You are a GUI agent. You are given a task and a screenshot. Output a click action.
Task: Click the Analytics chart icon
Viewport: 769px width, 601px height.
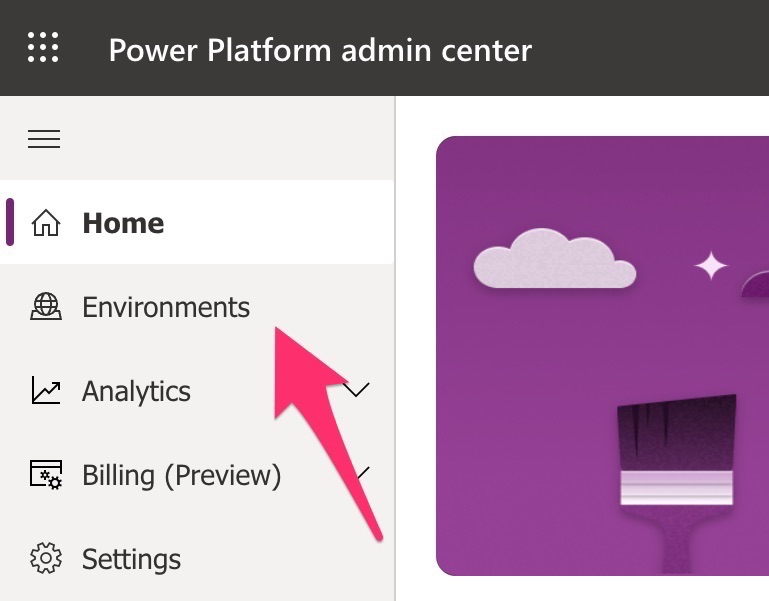pyautogui.click(x=46, y=391)
